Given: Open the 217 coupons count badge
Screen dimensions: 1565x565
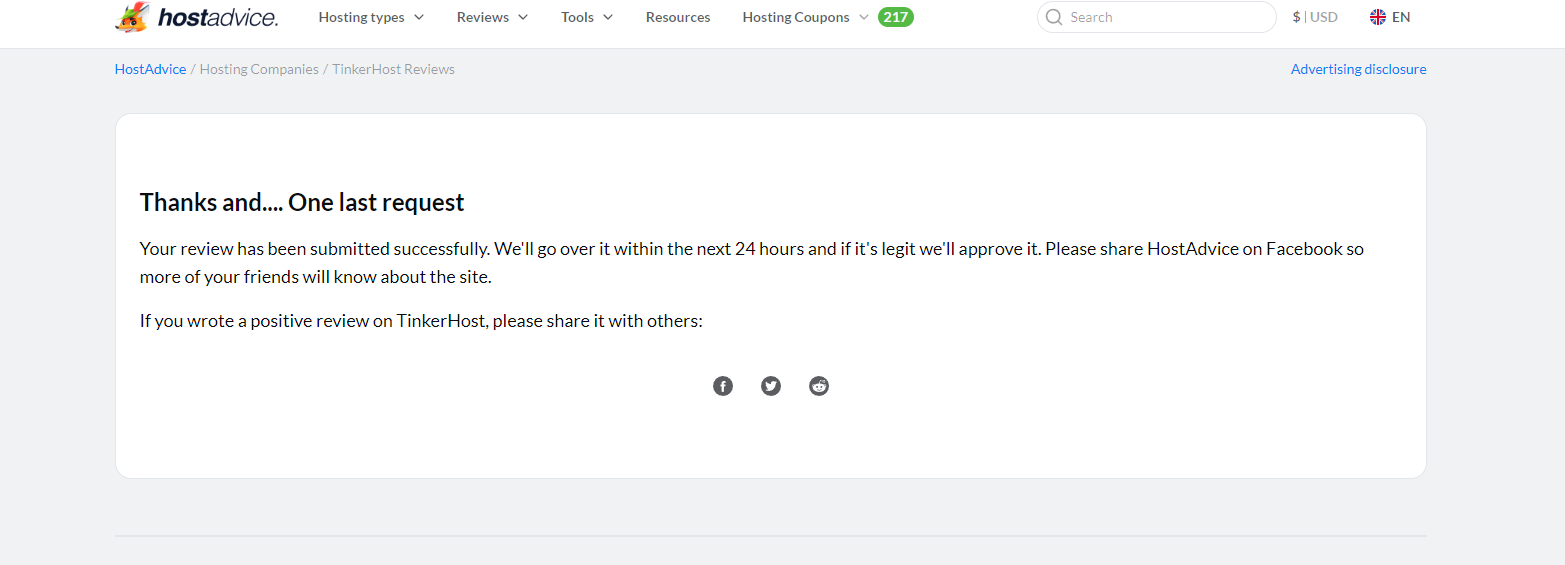Looking at the screenshot, I should pos(896,17).
